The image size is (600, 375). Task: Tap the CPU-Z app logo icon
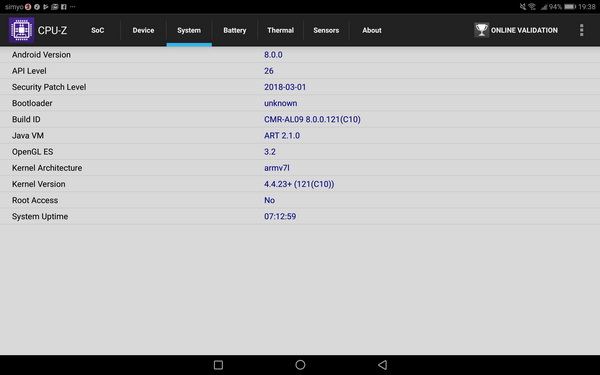click(x=21, y=30)
